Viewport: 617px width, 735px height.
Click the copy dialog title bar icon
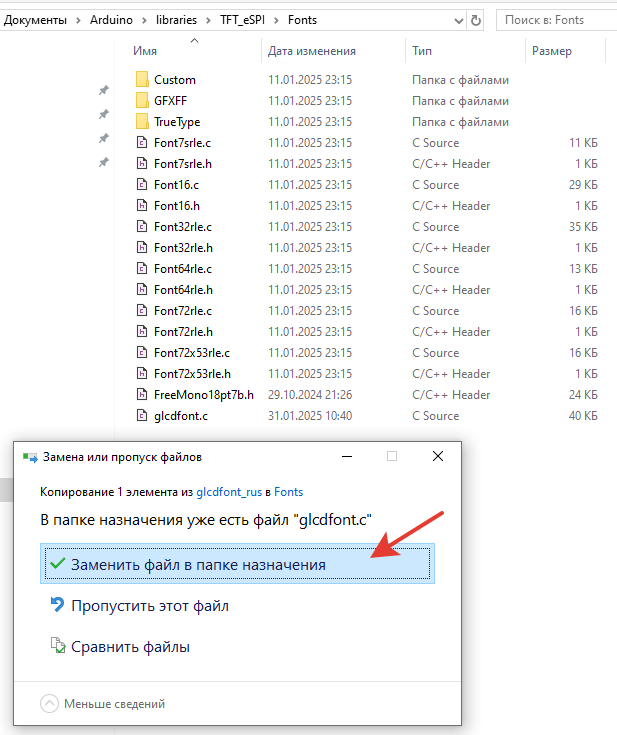click(30, 457)
